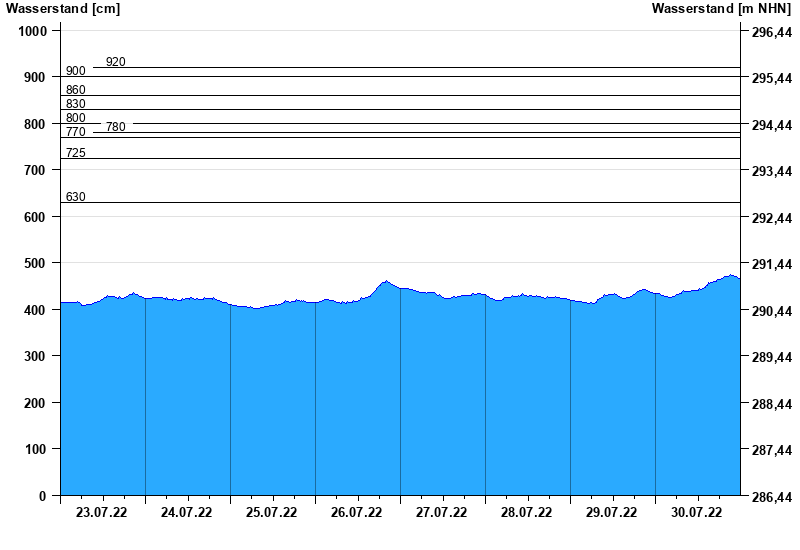800x550 pixels.
Task: Click the 800 threshold line label
Action: click(x=76, y=118)
